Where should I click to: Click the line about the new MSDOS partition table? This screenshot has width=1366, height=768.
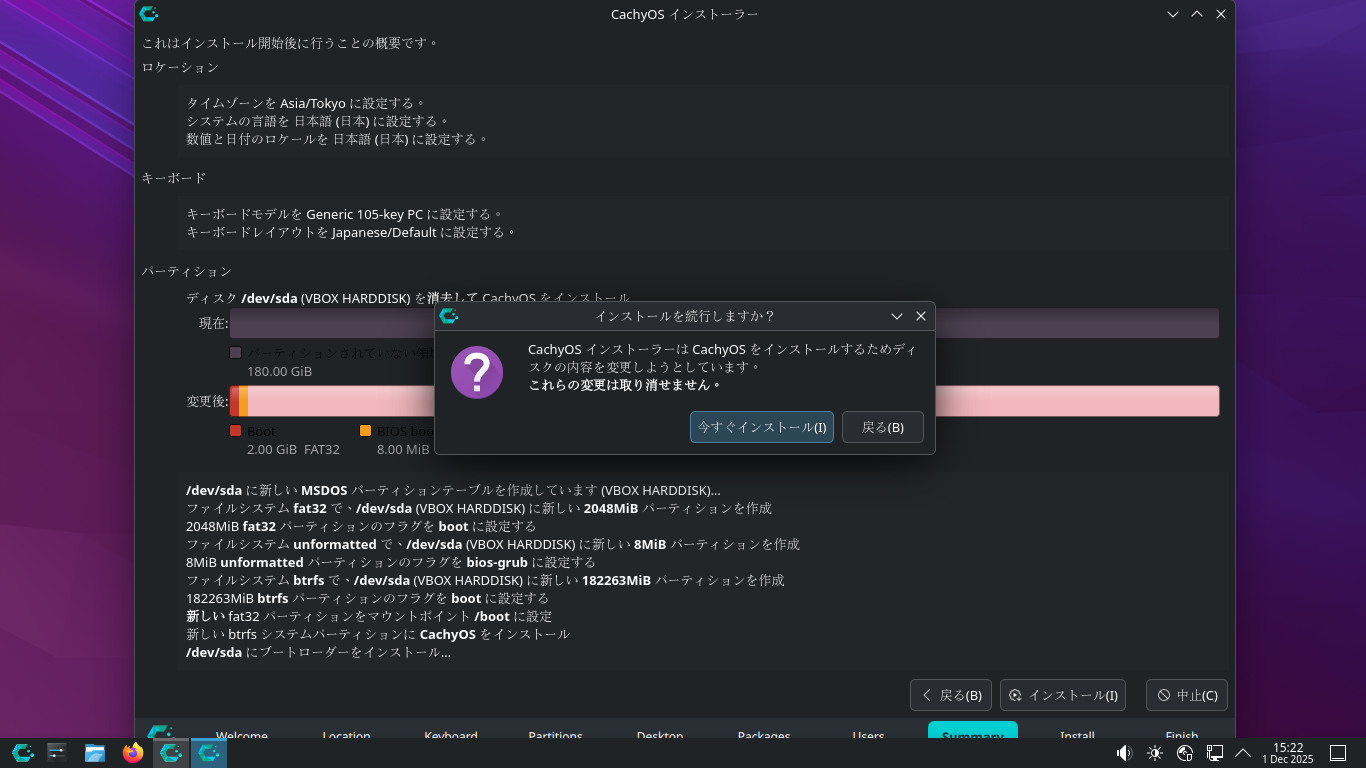pyautogui.click(x=453, y=490)
